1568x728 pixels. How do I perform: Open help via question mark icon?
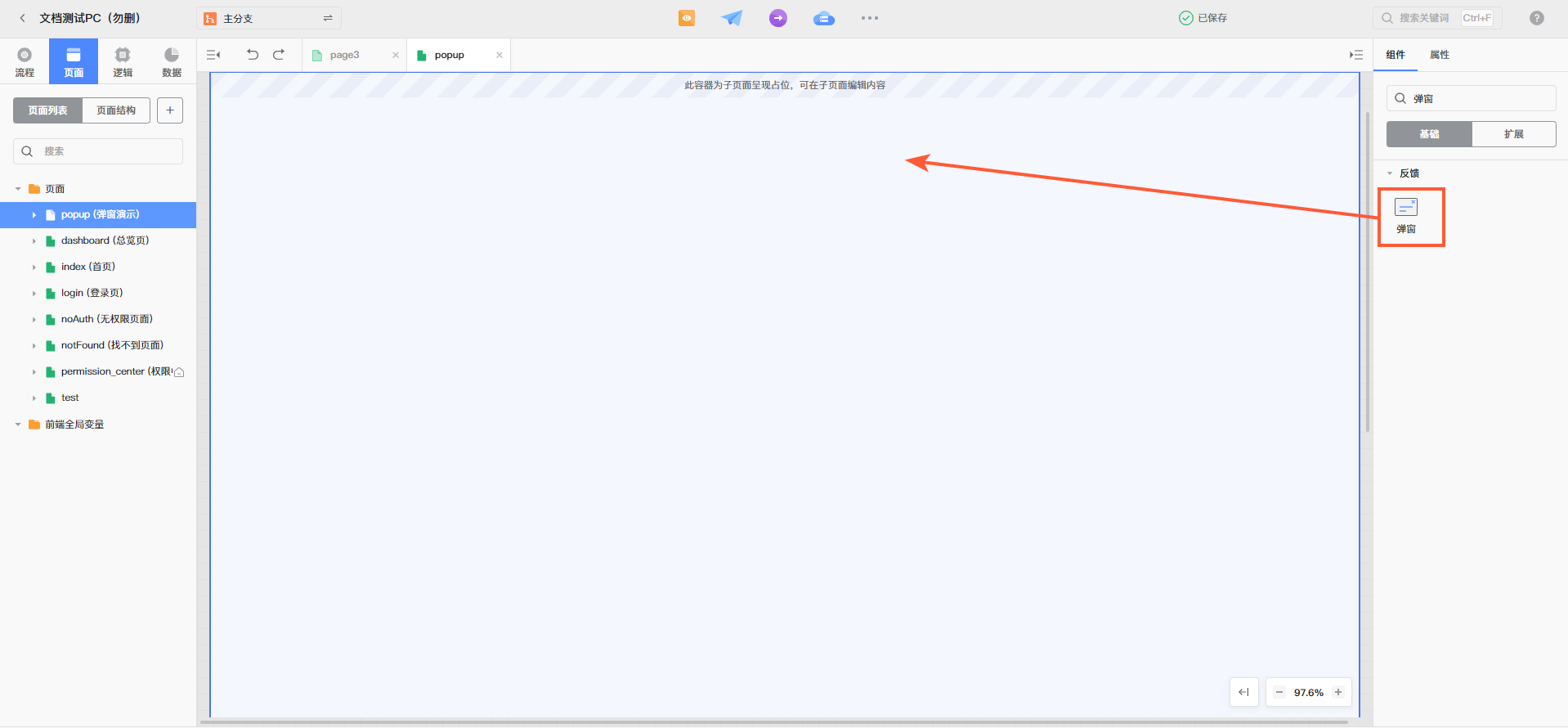point(1537,18)
